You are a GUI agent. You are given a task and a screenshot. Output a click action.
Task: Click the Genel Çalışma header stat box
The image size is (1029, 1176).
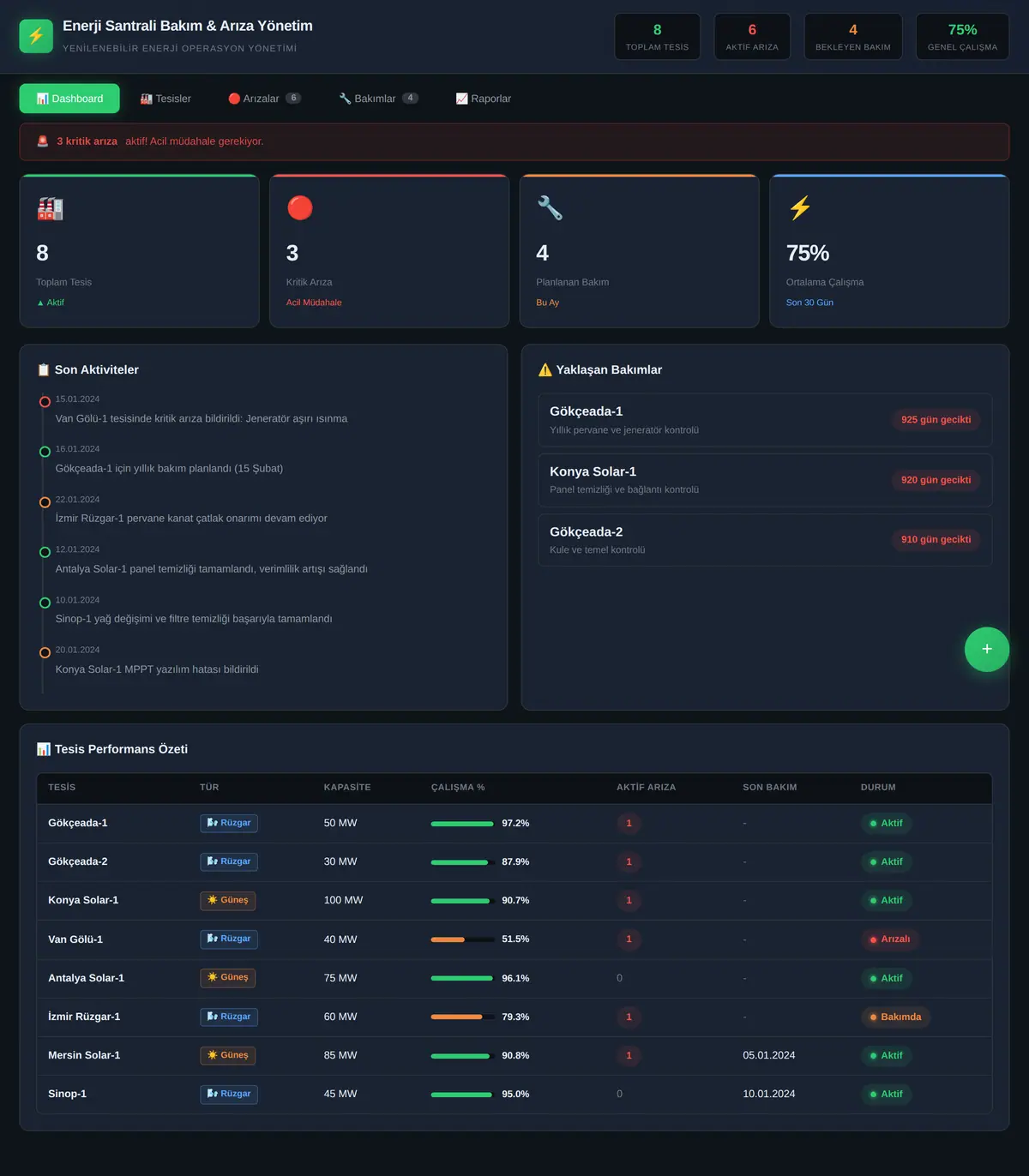962,37
